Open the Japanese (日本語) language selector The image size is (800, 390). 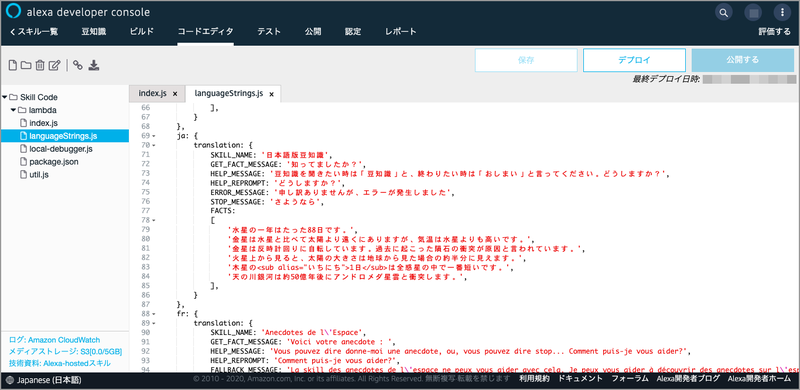tap(43, 380)
